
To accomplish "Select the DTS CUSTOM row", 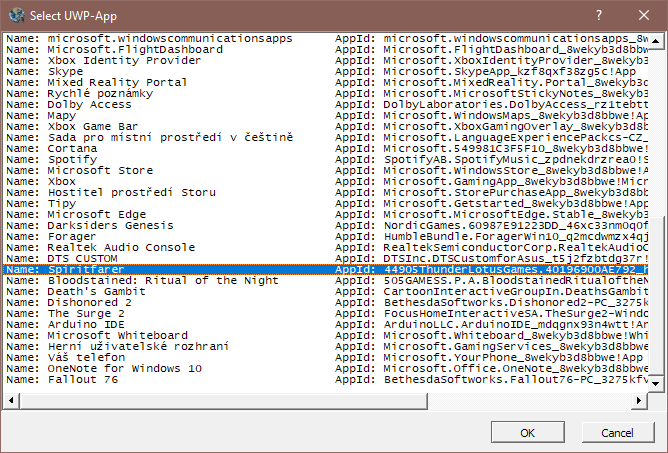I will click(x=325, y=259).
